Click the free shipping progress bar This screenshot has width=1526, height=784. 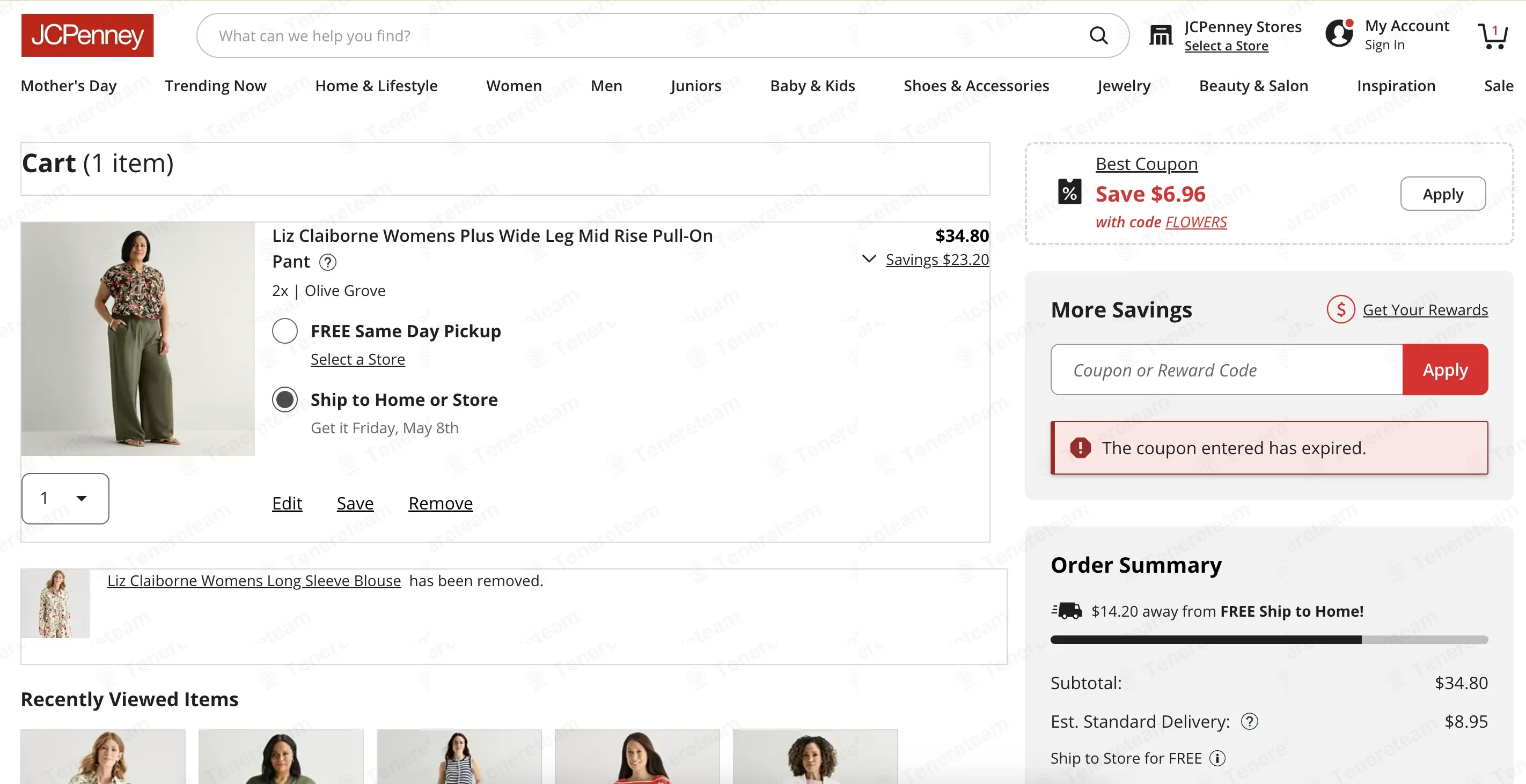pyautogui.click(x=1269, y=640)
